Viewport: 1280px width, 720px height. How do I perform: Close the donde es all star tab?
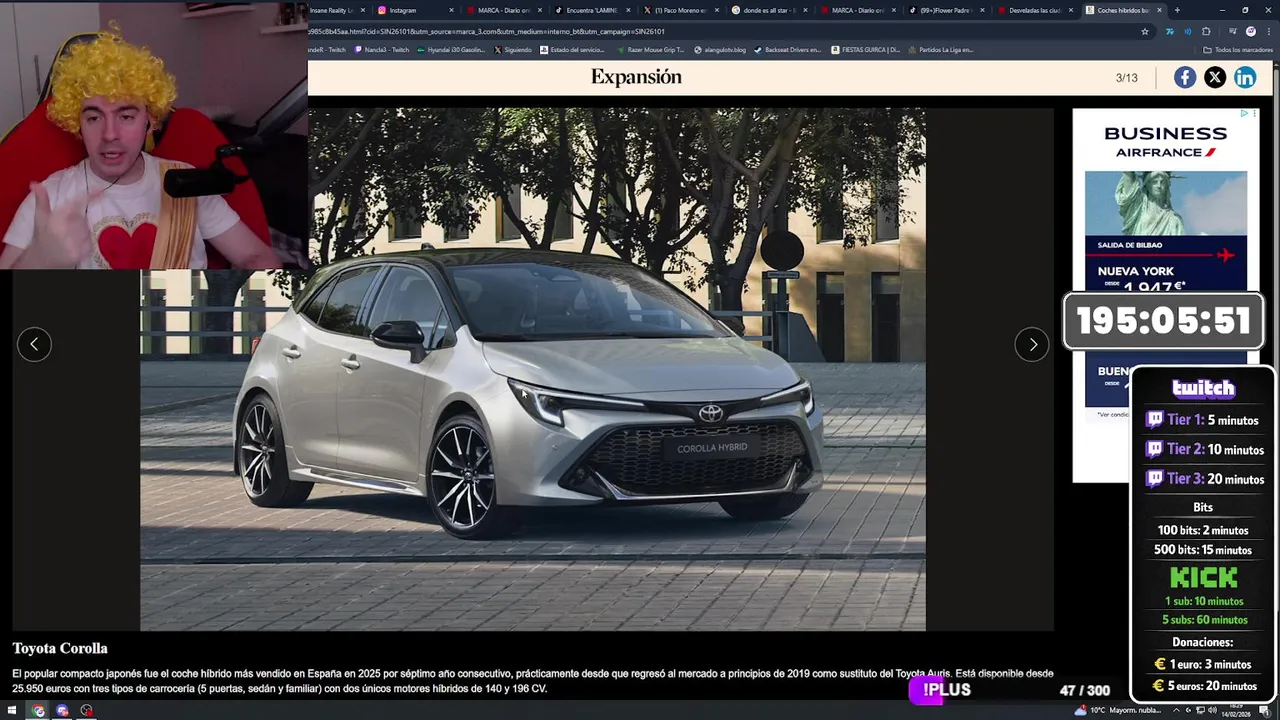[805, 10]
